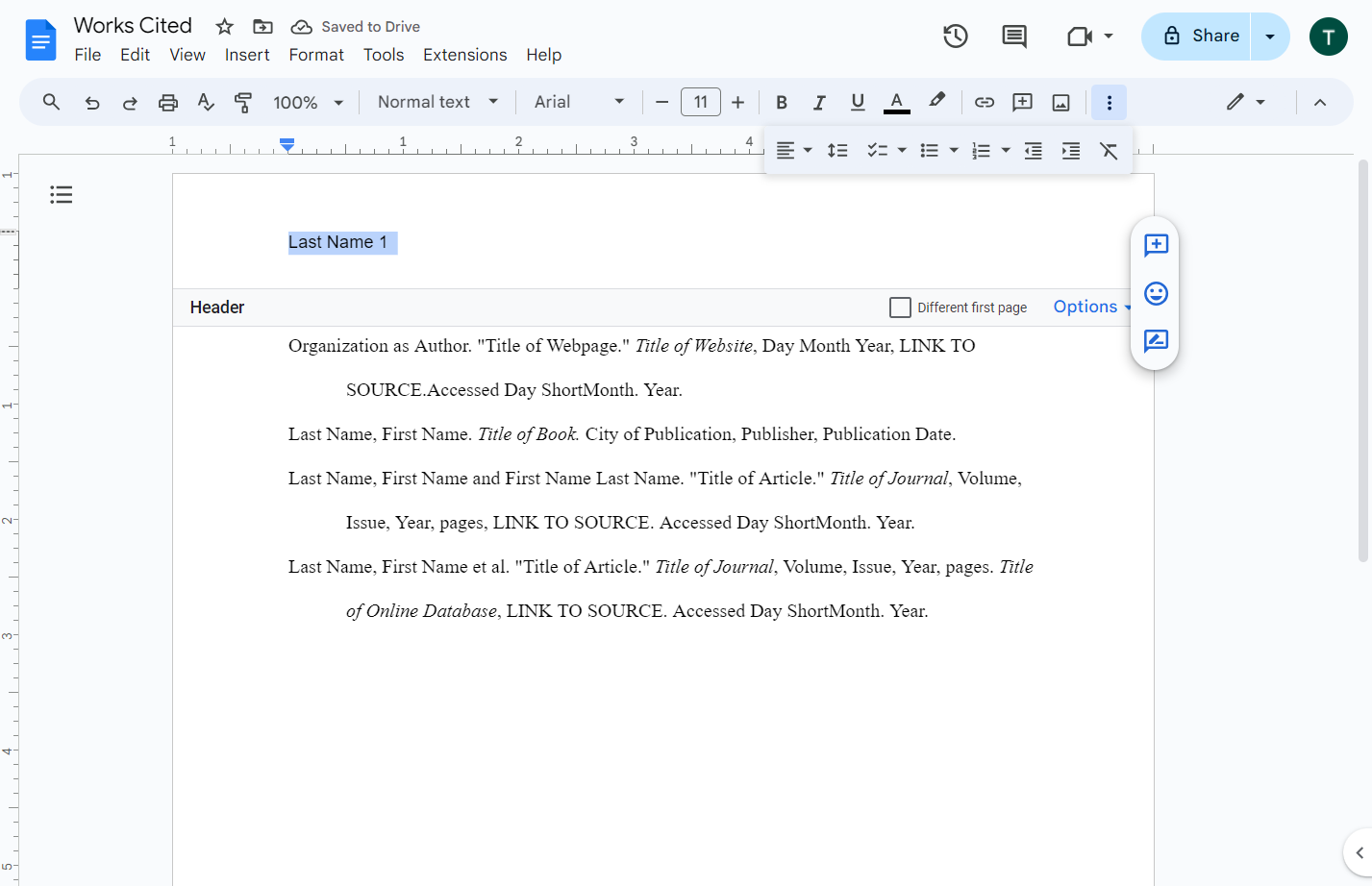The image size is (1372, 886).
Task: Open numbered list style arrow
Action: [1006, 151]
